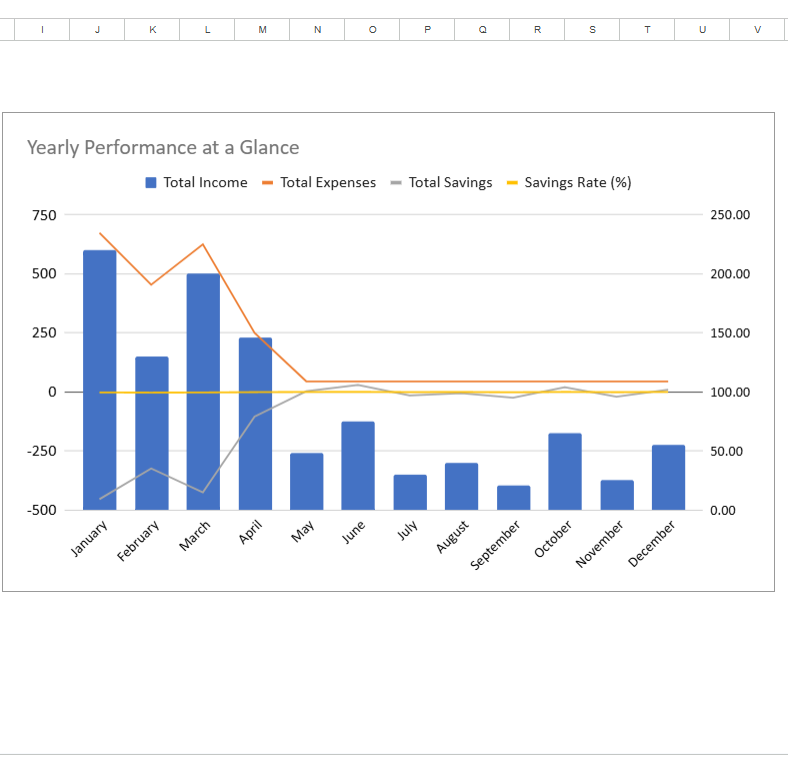Click the 750 left axis value

[44, 216]
